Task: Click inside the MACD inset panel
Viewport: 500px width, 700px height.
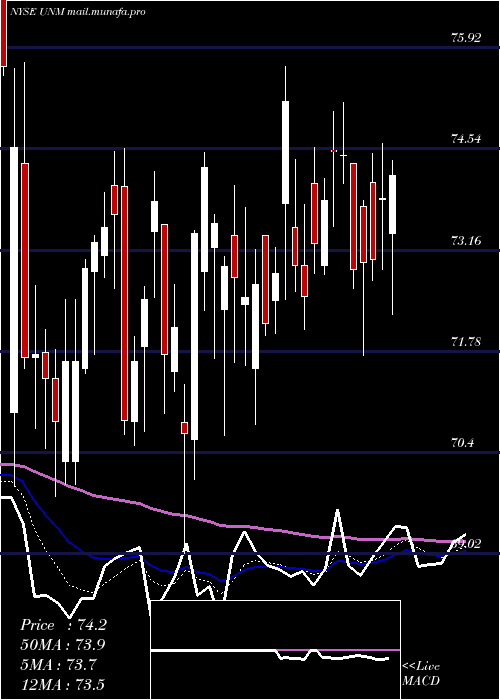Action: click(x=275, y=650)
